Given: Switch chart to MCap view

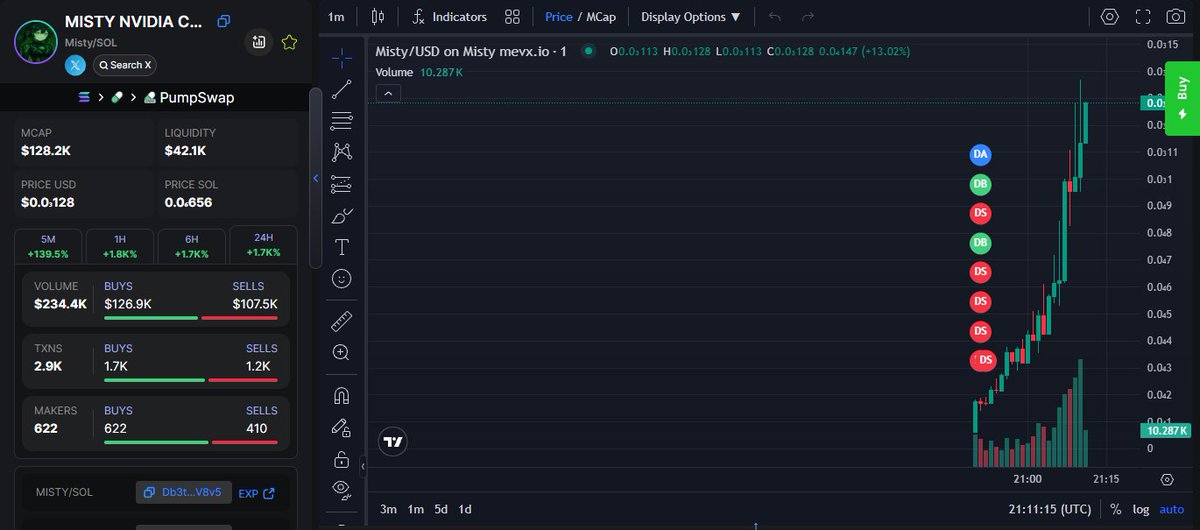Looking at the screenshot, I should (601, 17).
